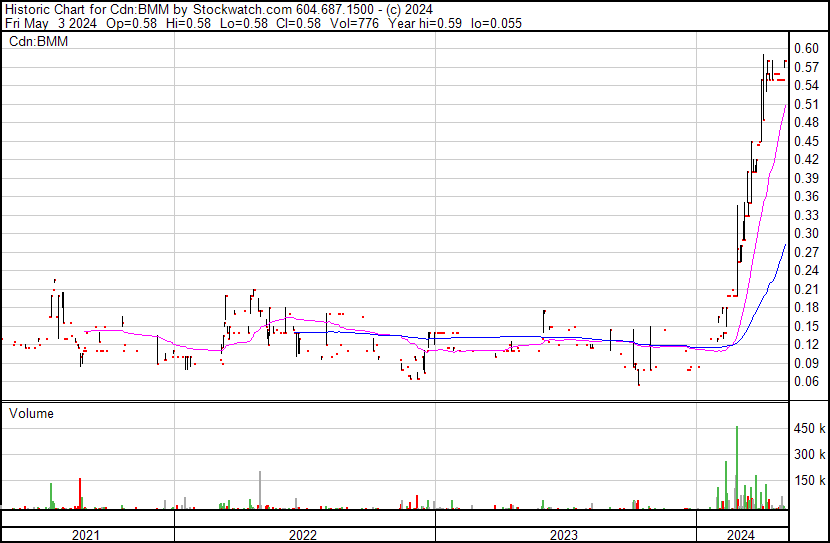Click the 0.33 price axis label
Viewport: 830px width, 543px height.
coord(807,215)
